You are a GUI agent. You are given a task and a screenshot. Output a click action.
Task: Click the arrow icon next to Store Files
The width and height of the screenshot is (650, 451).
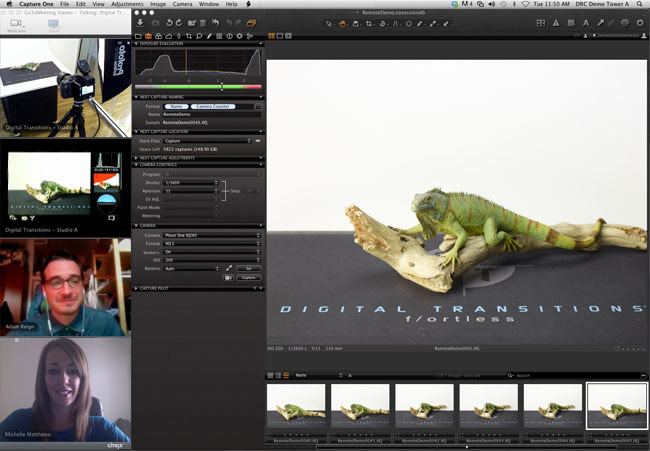258,141
